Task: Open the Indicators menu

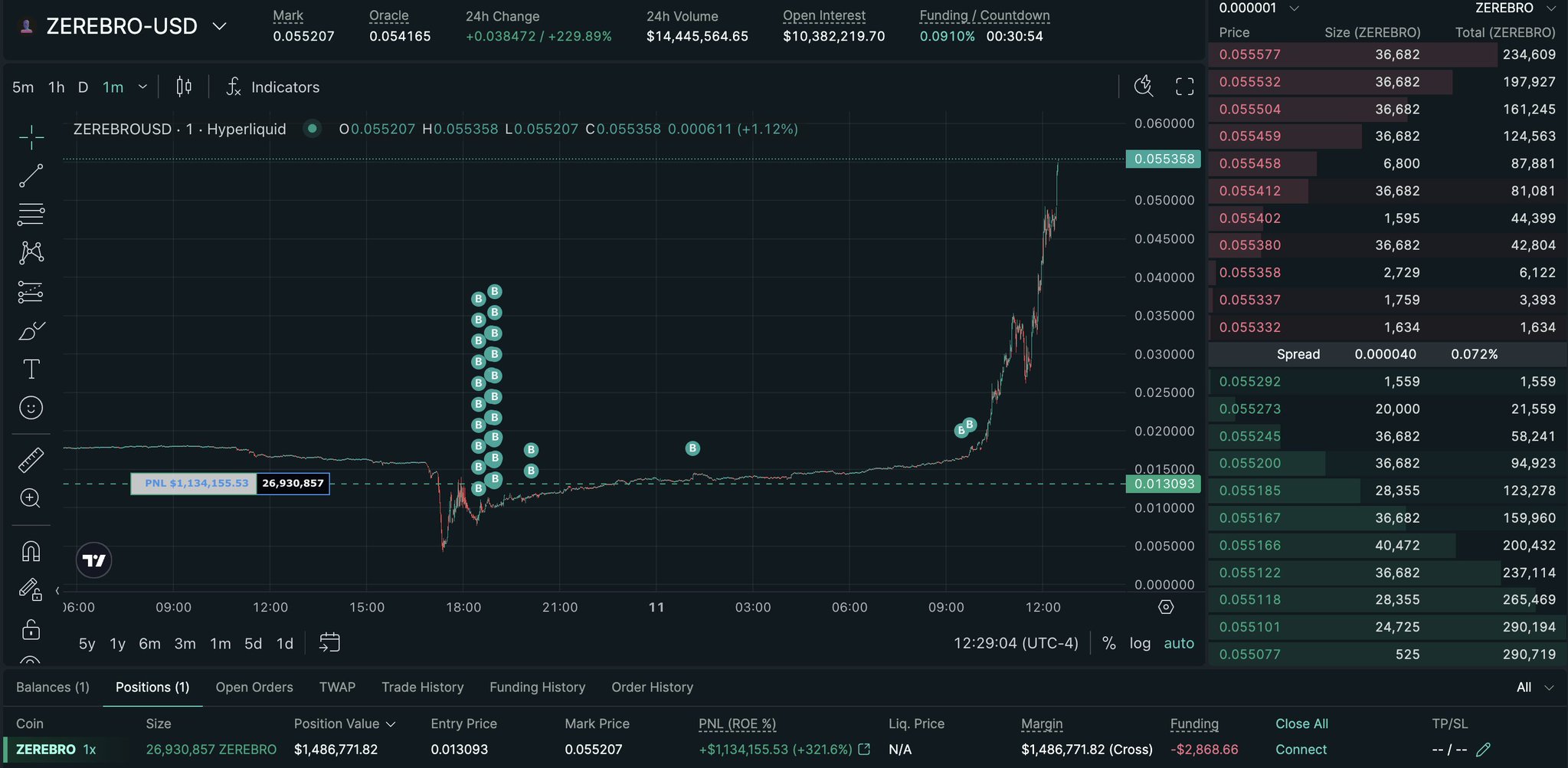Action: click(x=273, y=87)
